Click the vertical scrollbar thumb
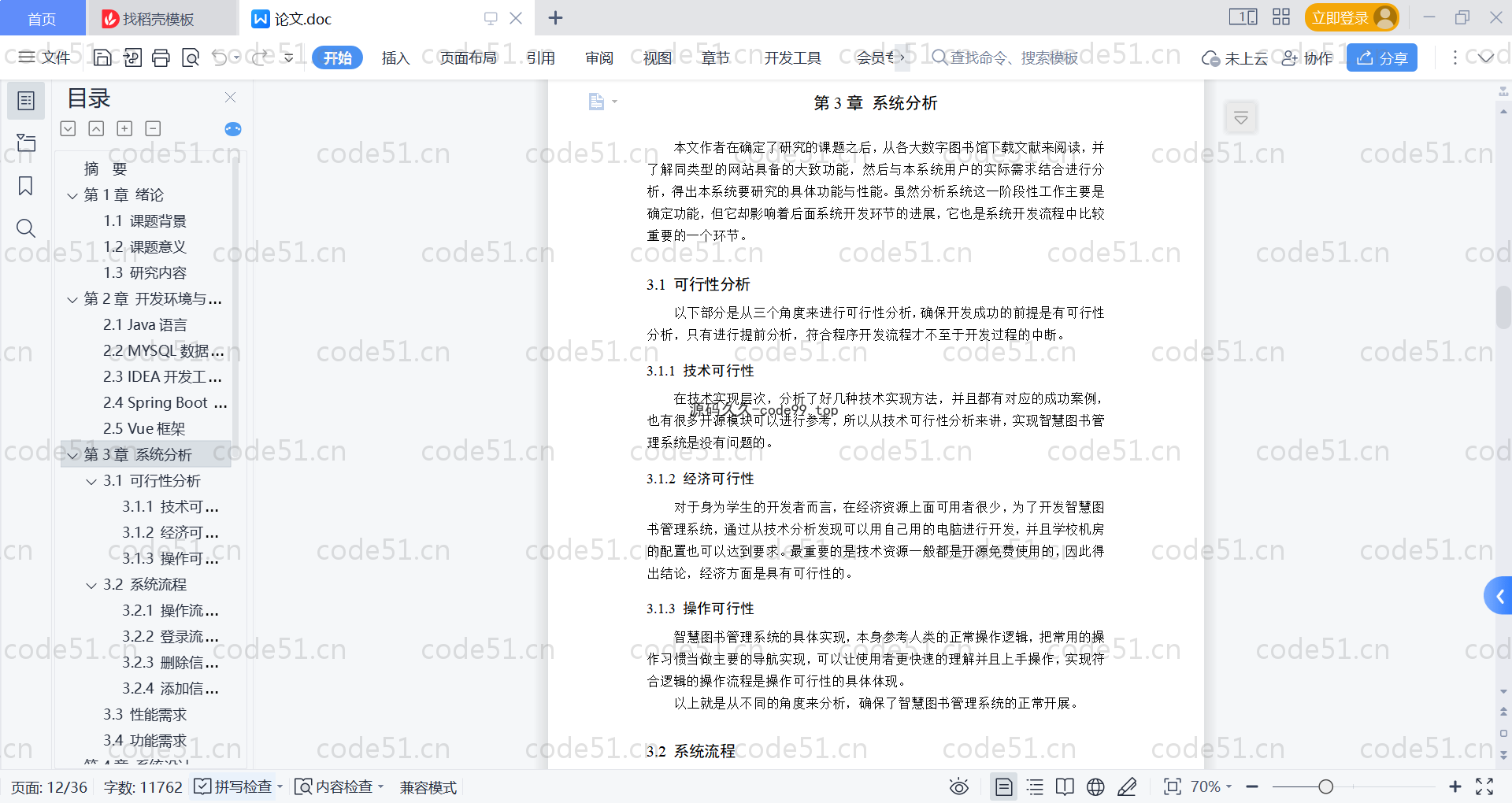 click(x=1503, y=307)
